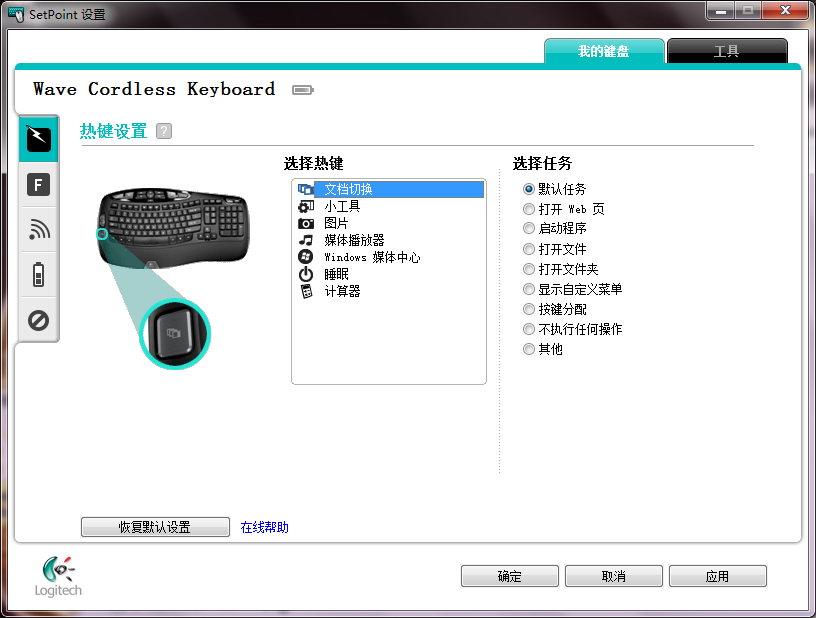Click the music note media player icon
Image resolution: width=816 pixels, height=618 pixels.
click(x=305, y=240)
